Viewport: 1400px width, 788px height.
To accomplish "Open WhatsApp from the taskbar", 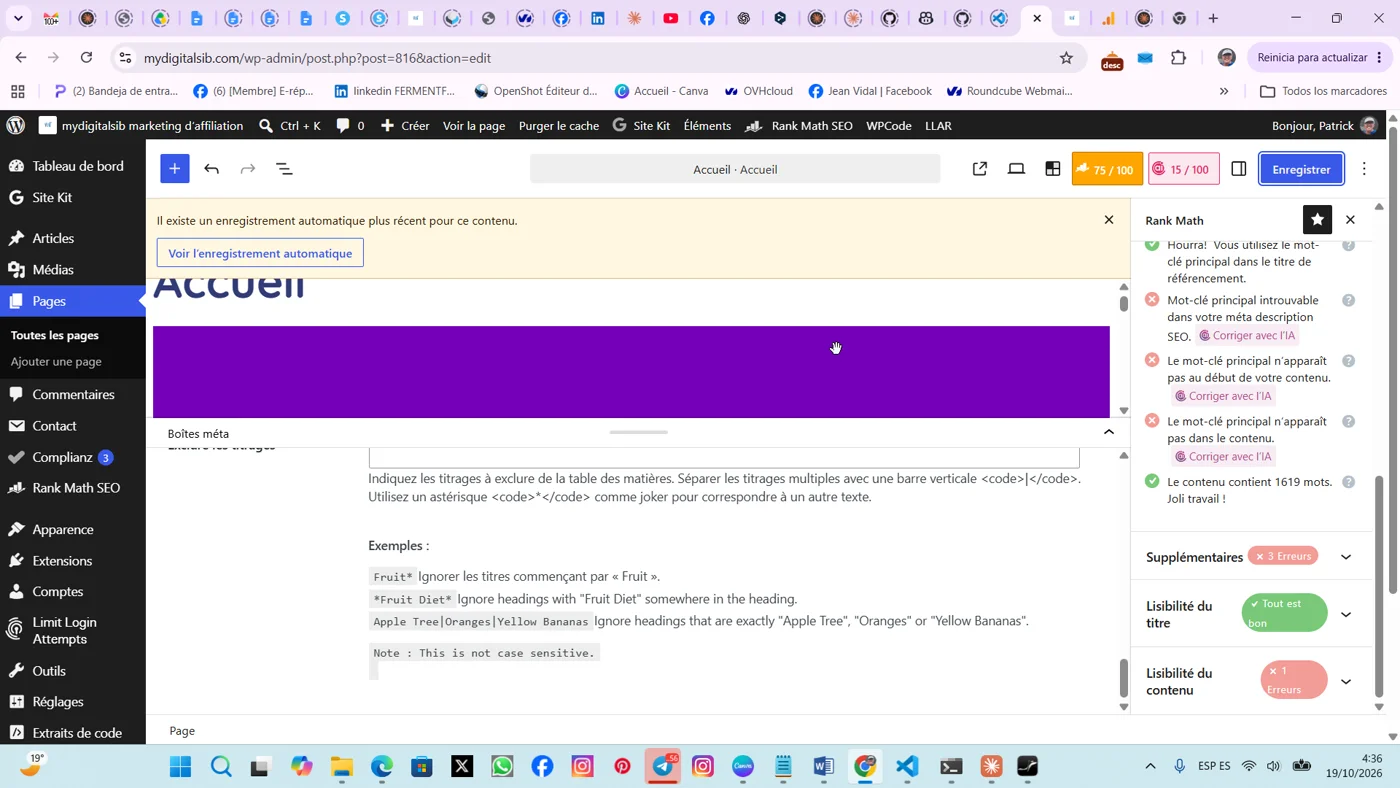I will (502, 767).
